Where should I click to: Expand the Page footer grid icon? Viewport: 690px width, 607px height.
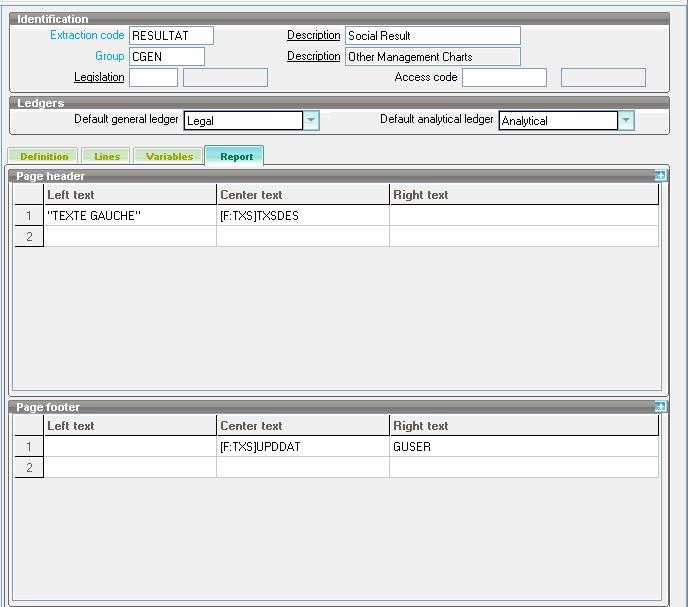click(x=660, y=407)
